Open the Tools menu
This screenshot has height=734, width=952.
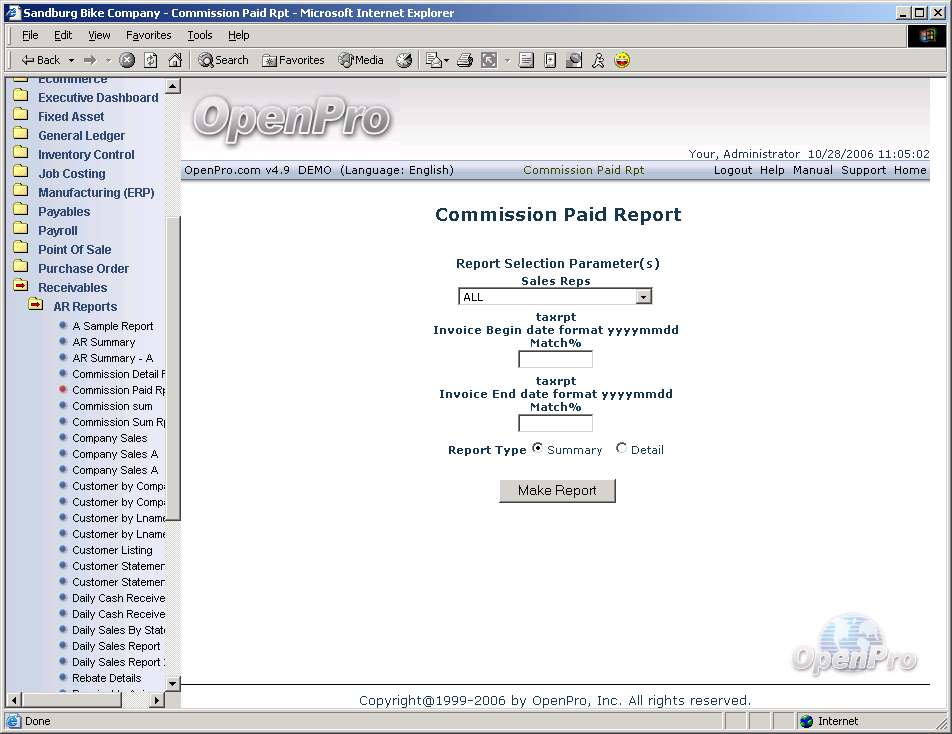[x=200, y=35]
